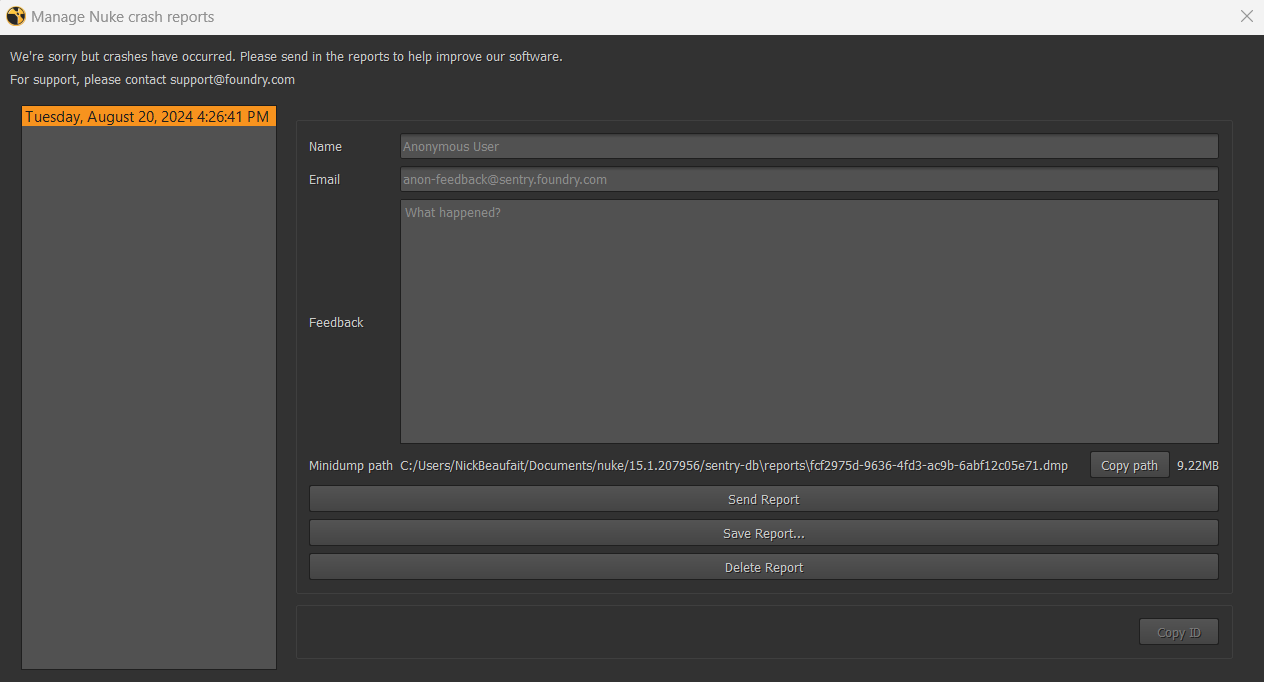
Task: Click the Email input field
Action: 809,179
